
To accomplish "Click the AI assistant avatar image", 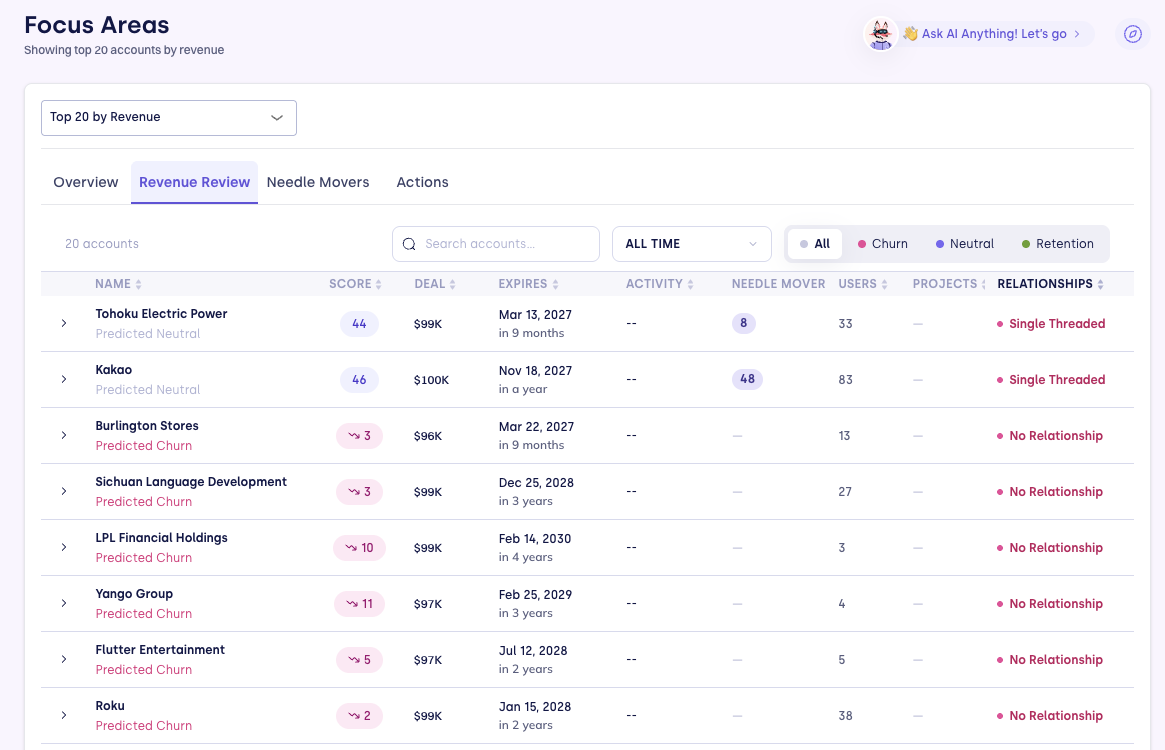I will coord(880,34).
